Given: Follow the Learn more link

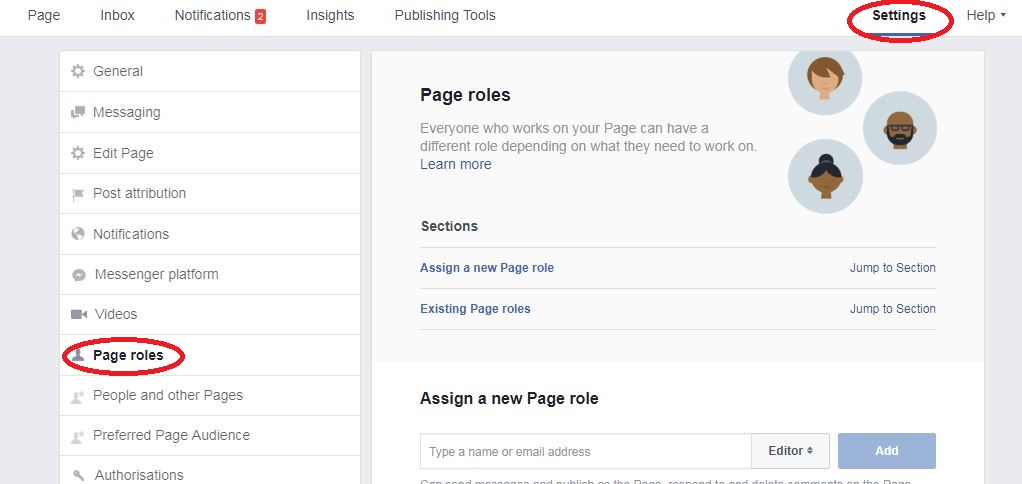Looking at the screenshot, I should click(456, 164).
